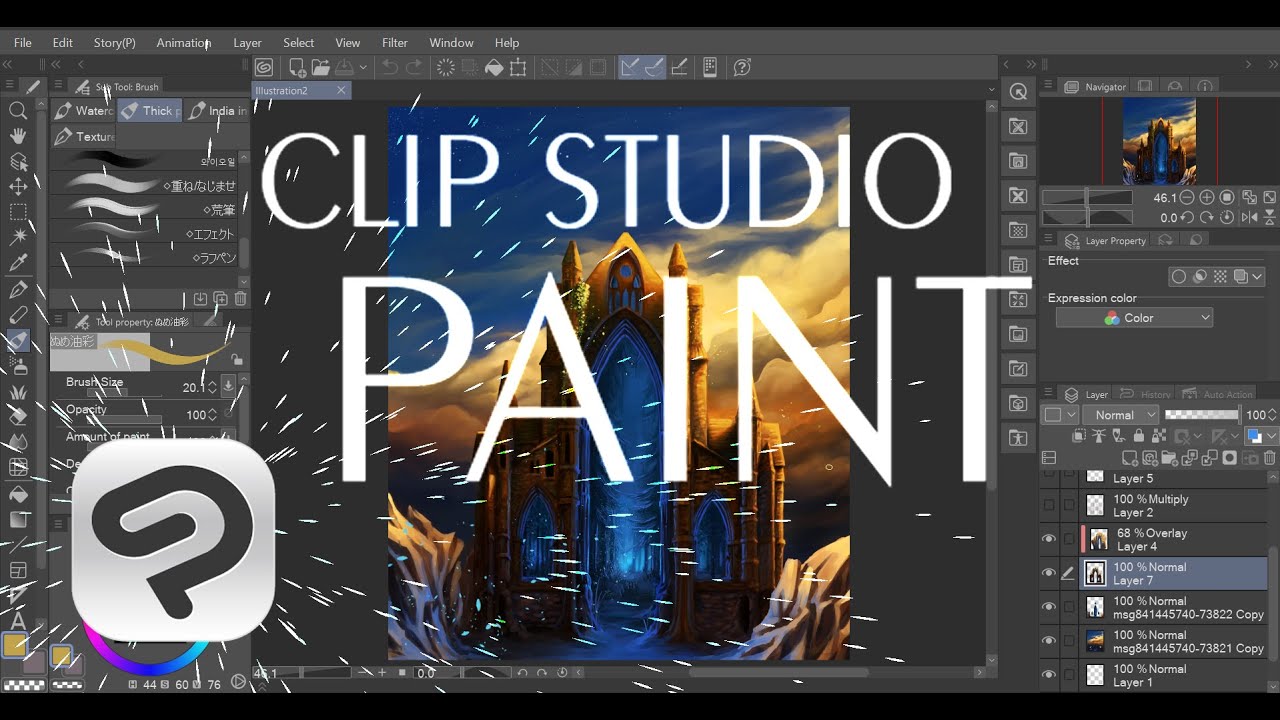Click the Navigator zoom slider
Screen dimensions: 1280x720
coord(1087,198)
